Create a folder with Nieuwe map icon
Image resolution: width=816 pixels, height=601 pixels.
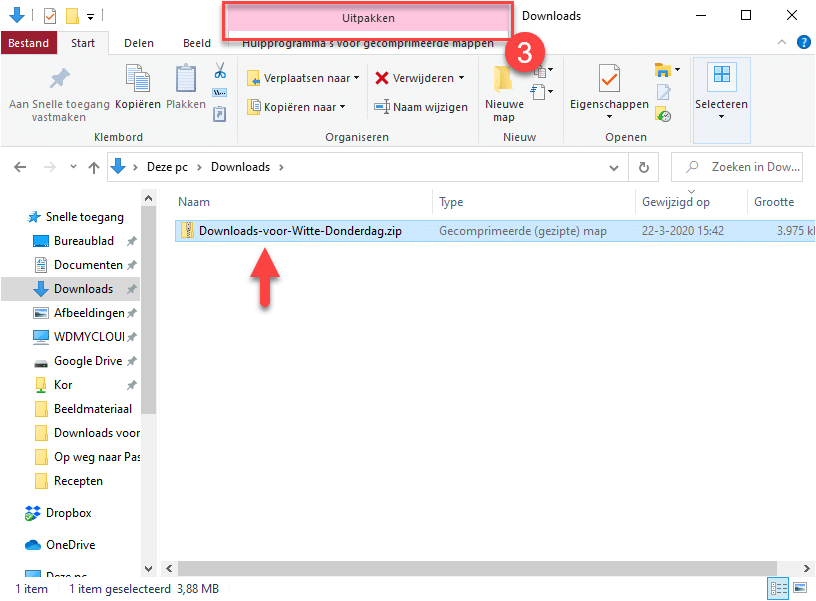tap(504, 90)
